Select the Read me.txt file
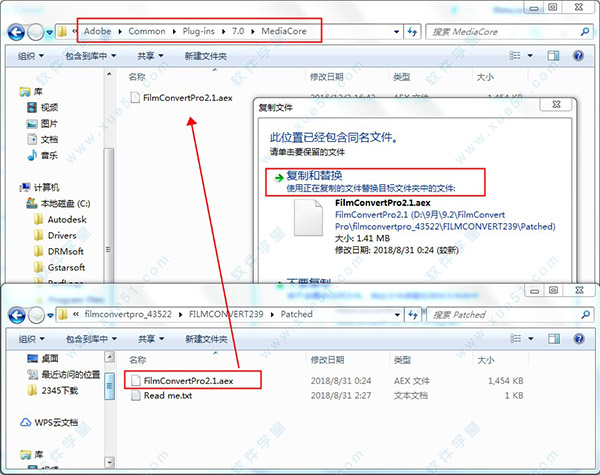The width and height of the screenshot is (600, 475). [x=167, y=396]
